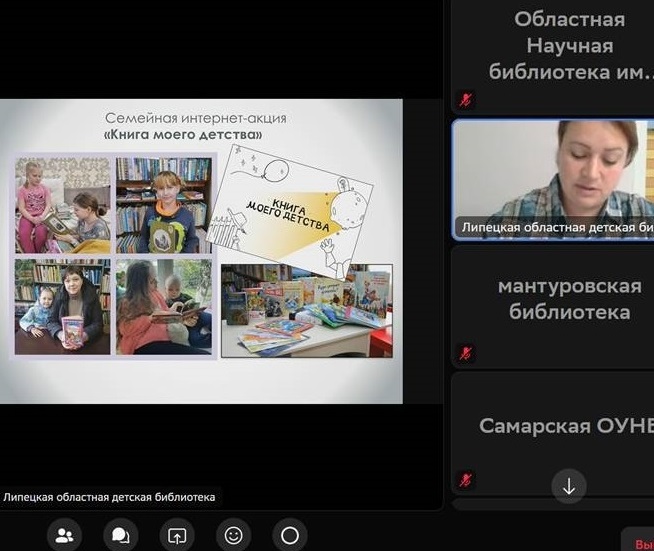The image size is (654, 551).
Task: Click muted mic icon on мантуровская библиотека tile
Action: 466,353
